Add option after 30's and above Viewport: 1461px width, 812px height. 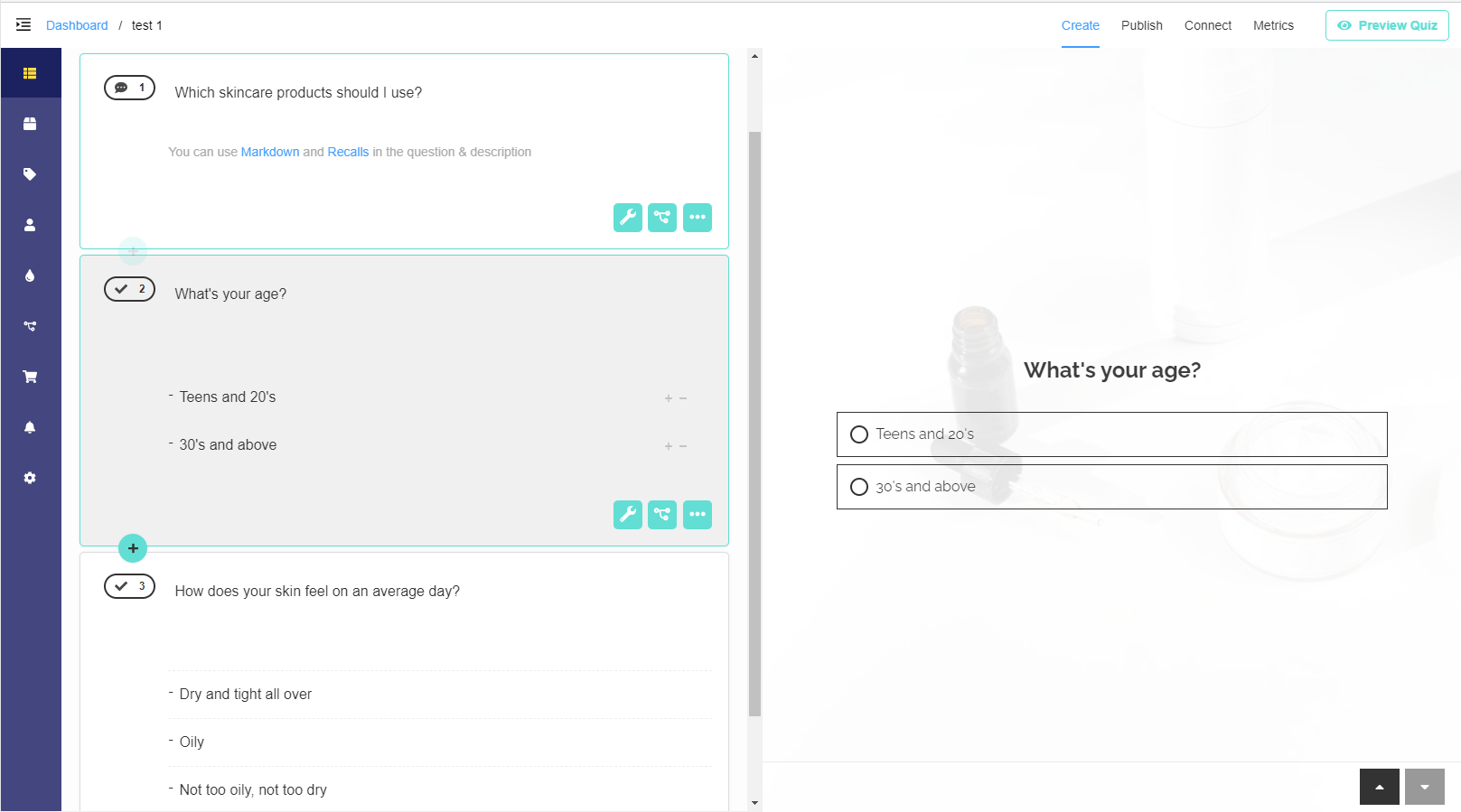pos(669,446)
